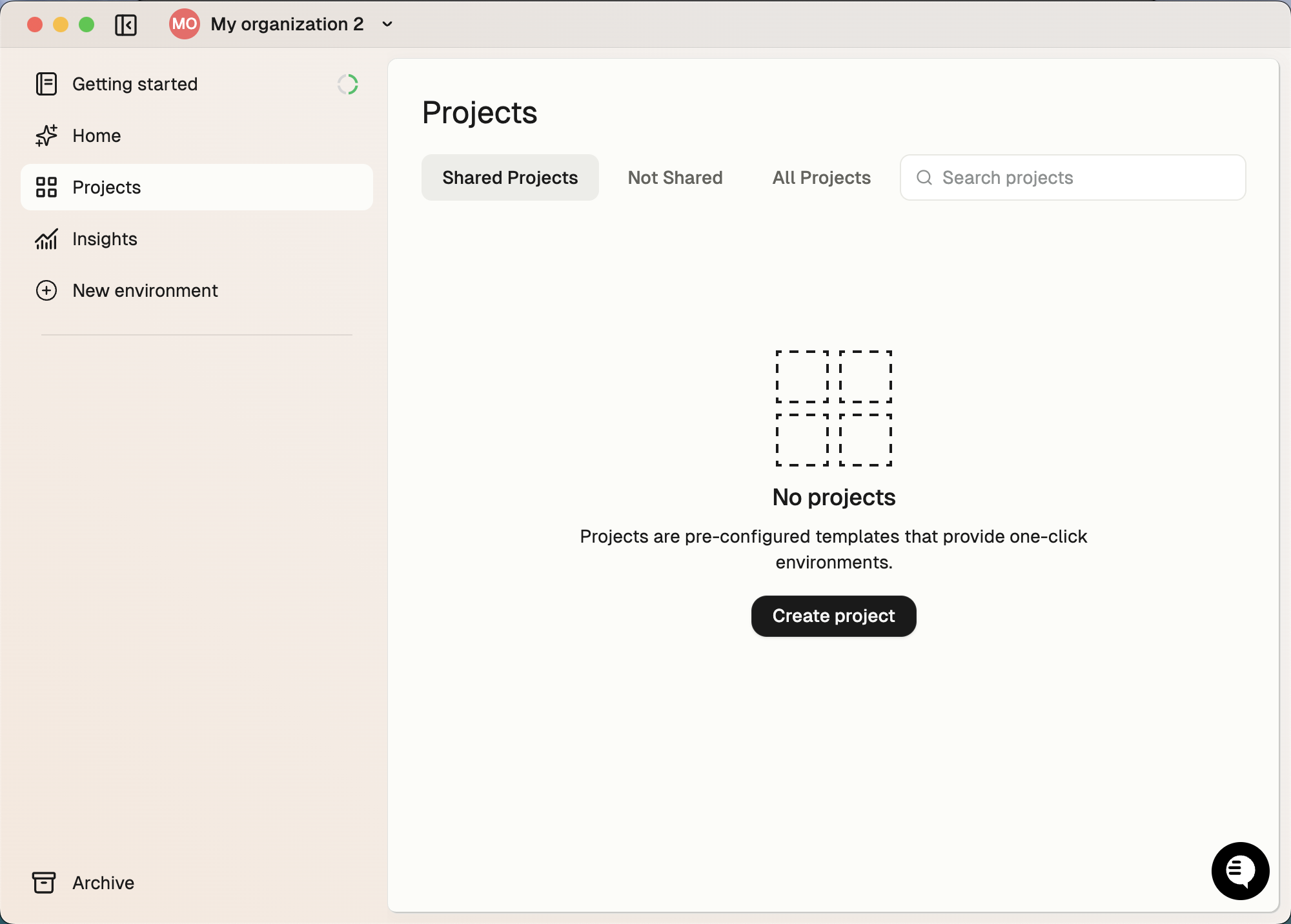Click the No projects heading
The image size is (1291, 924).
(834, 497)
